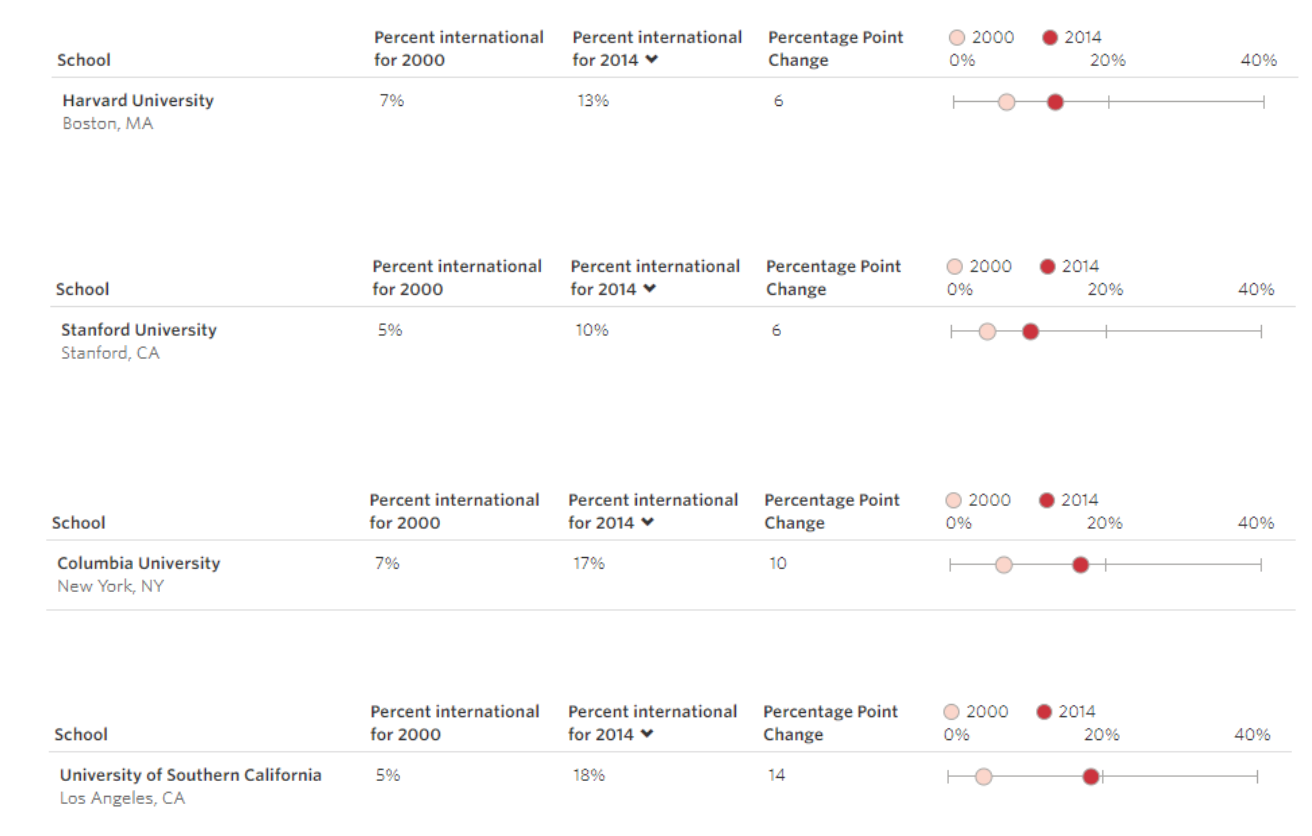
Task: Click Harvard's light 2000 data dot
Action: tap(1007, 102)
